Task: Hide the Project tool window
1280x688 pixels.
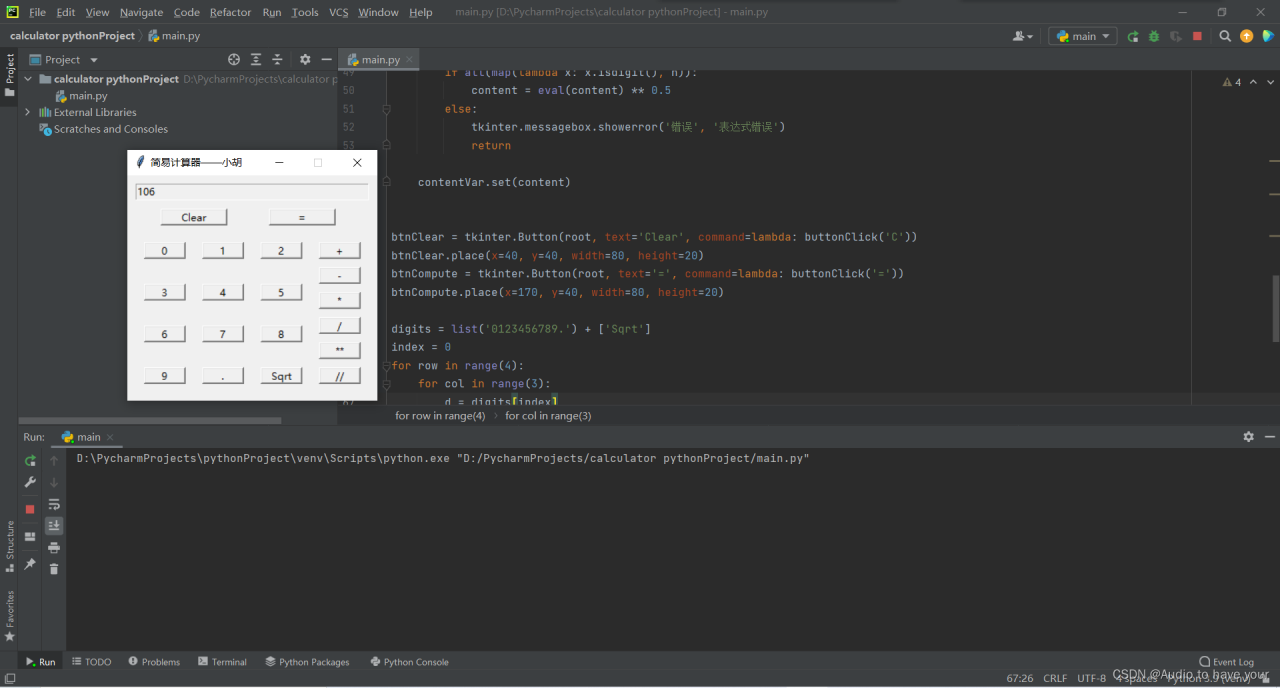Action: (326, 60)
